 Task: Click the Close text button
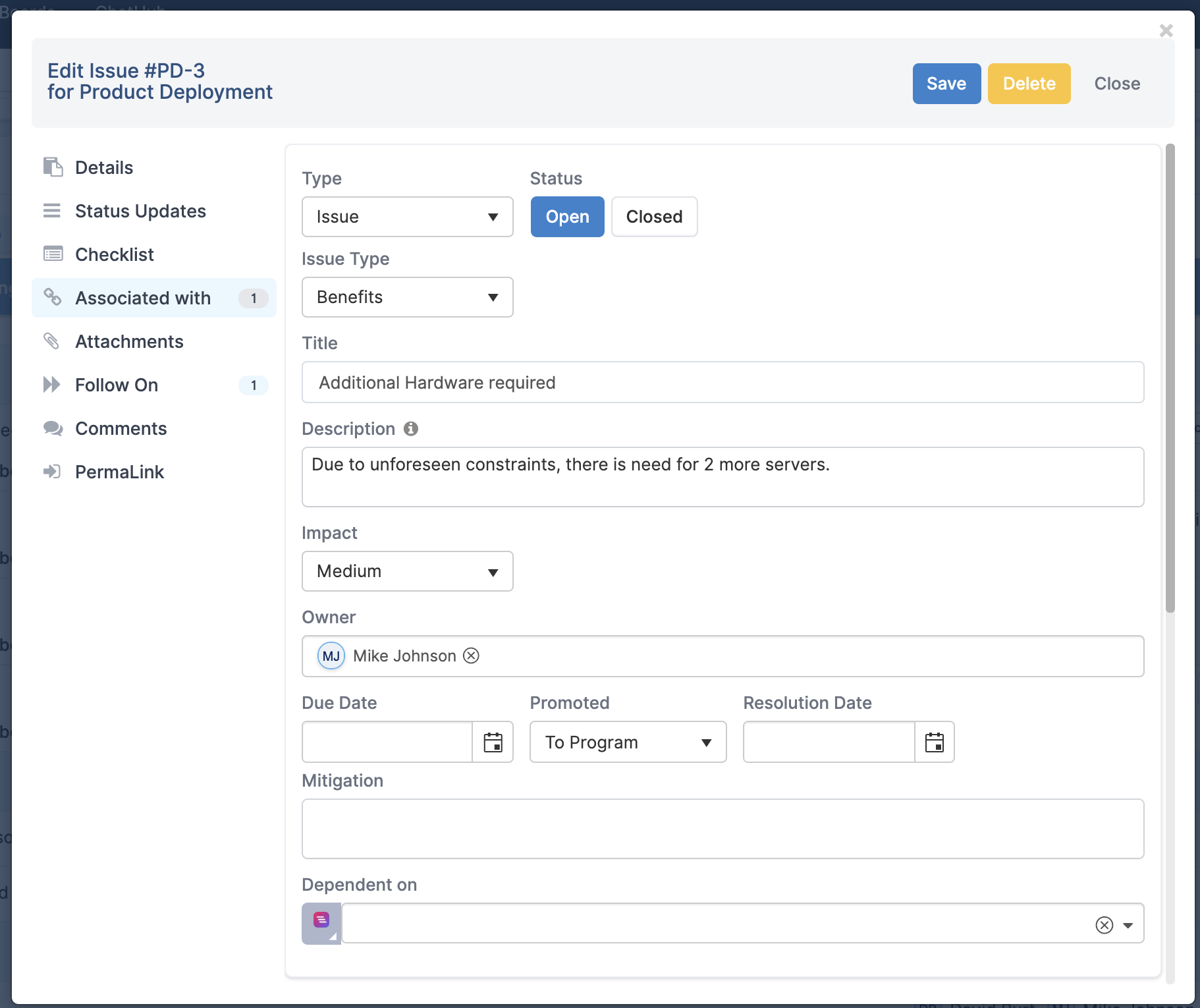1117,84
